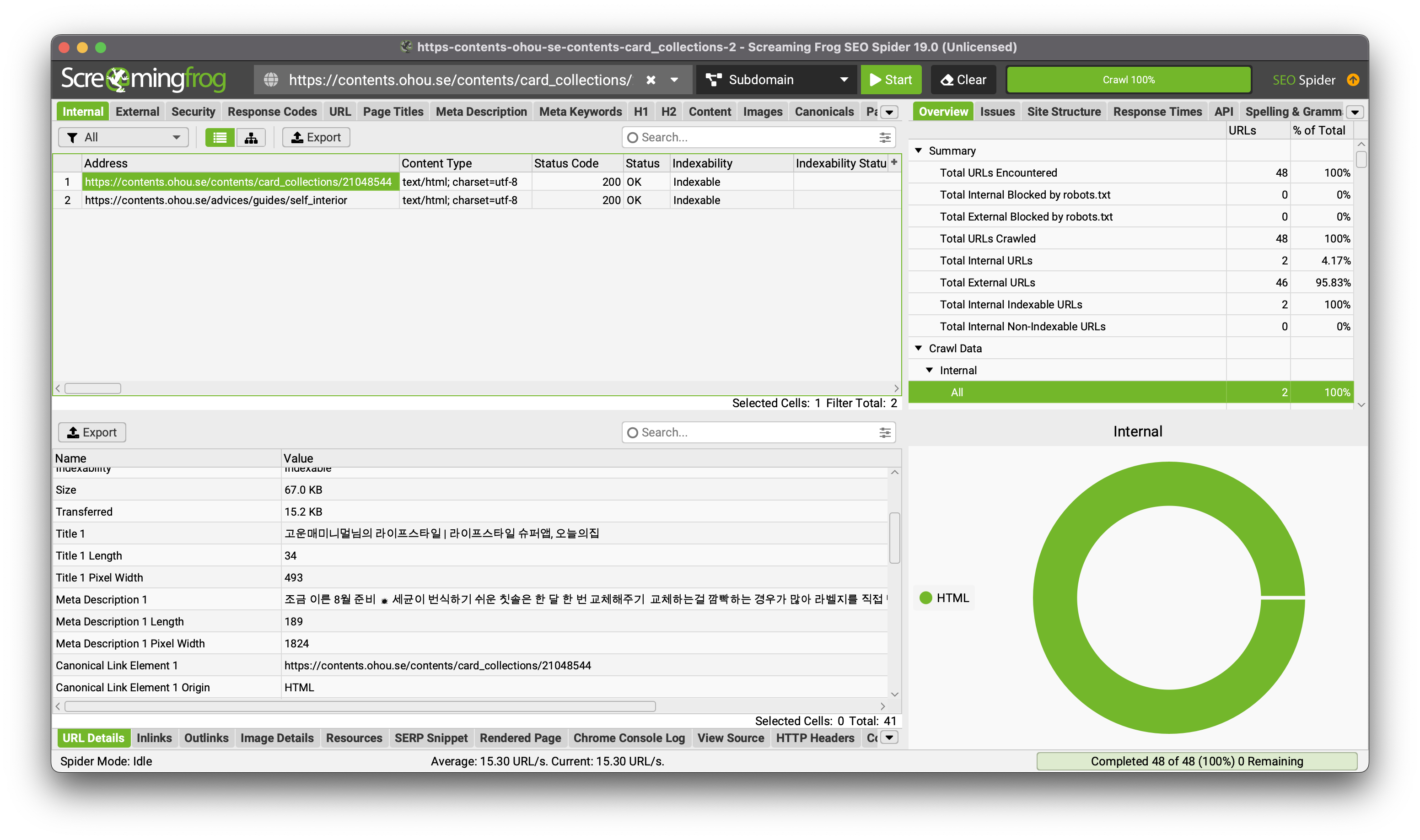Clear the URL with X icon
This screenshot has height=840, width=1420.
click(651, 80)
